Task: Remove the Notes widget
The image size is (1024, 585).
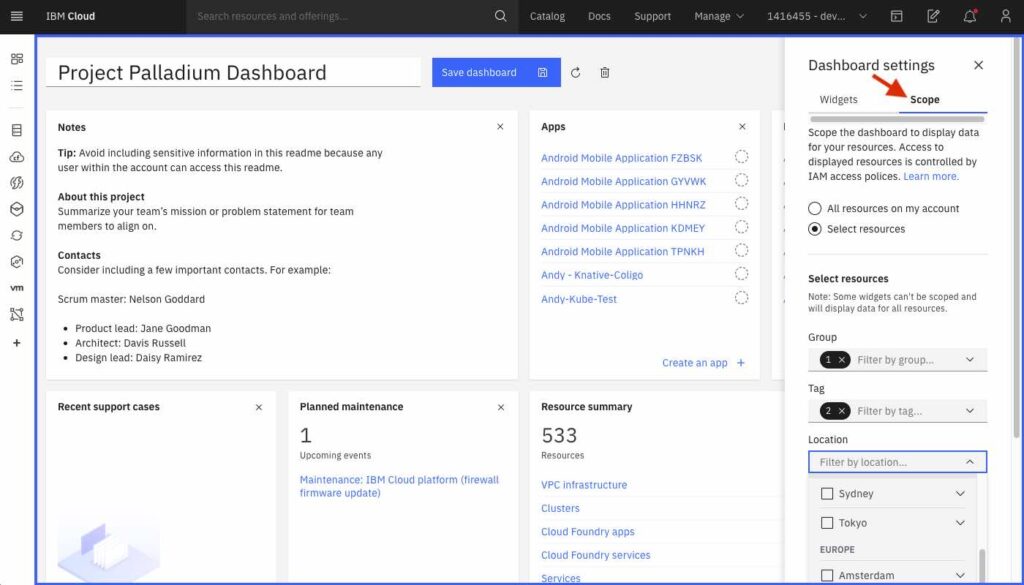Action: point(500,127)
